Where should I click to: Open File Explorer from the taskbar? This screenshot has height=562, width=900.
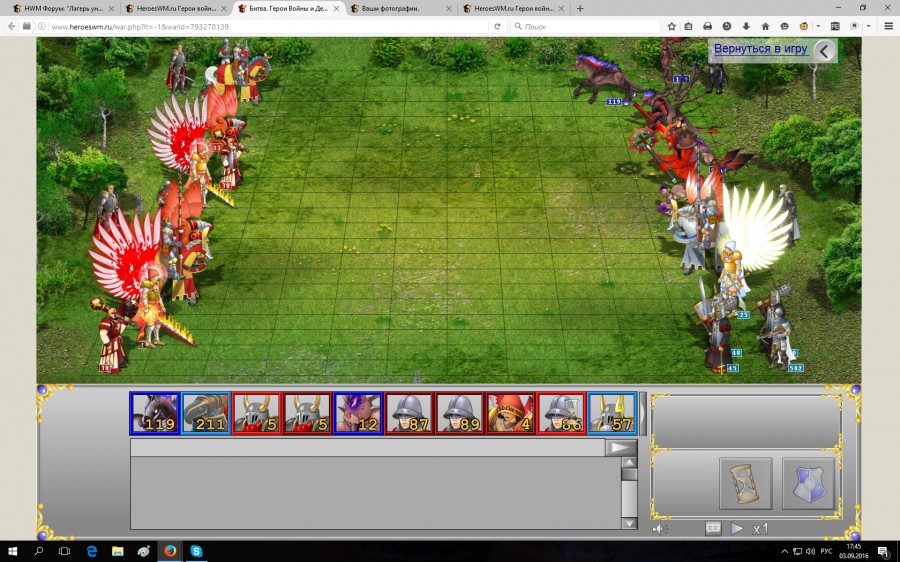(118, 551)
